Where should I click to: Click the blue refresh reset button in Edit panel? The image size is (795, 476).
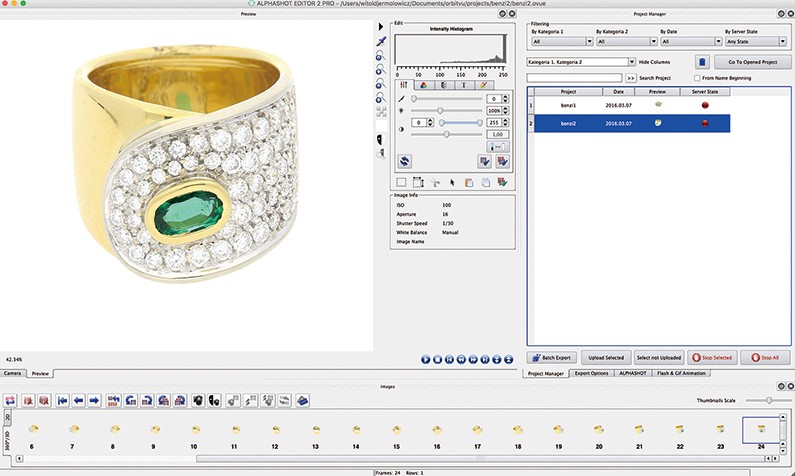404,161
